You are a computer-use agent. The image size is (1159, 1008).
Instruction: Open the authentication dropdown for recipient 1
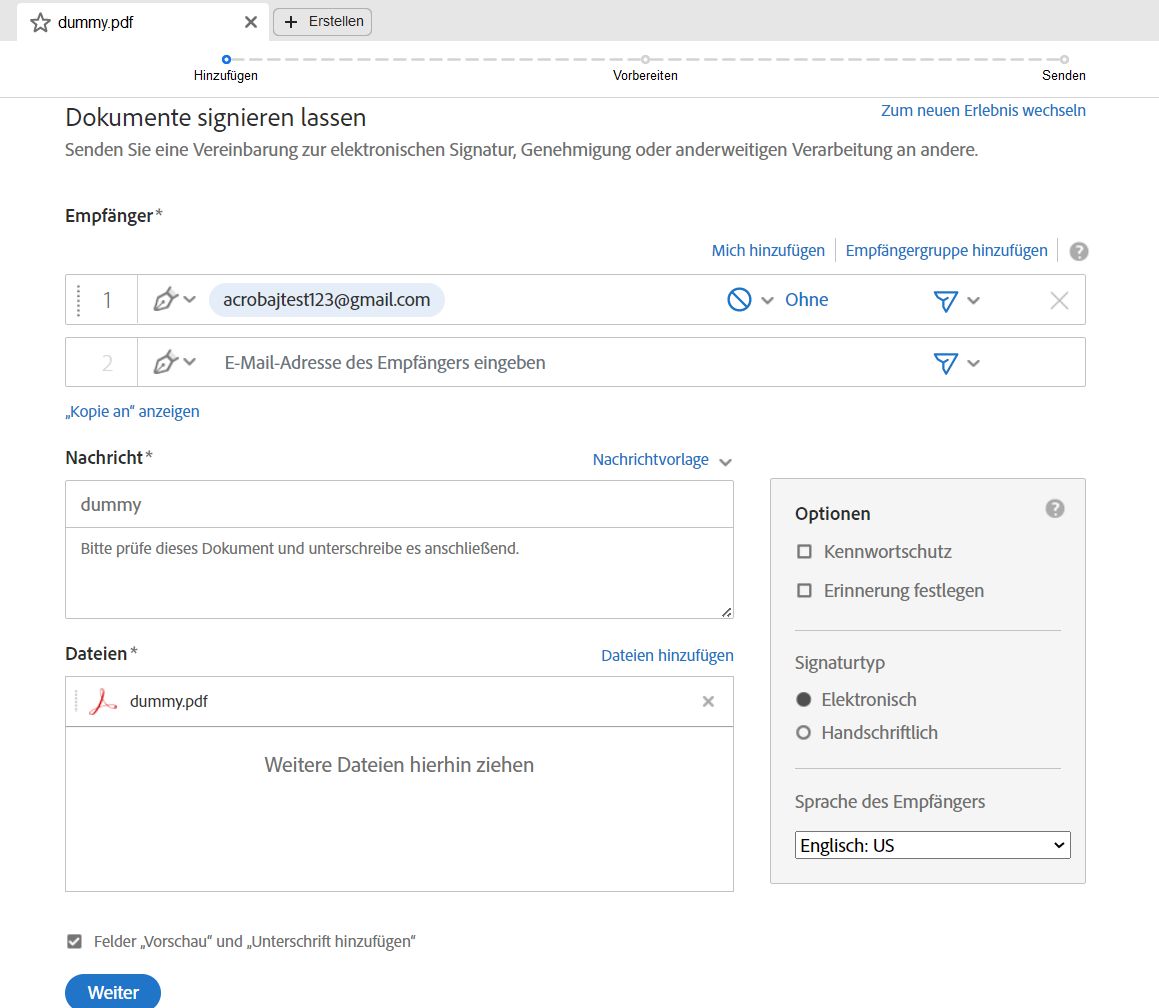768,299
